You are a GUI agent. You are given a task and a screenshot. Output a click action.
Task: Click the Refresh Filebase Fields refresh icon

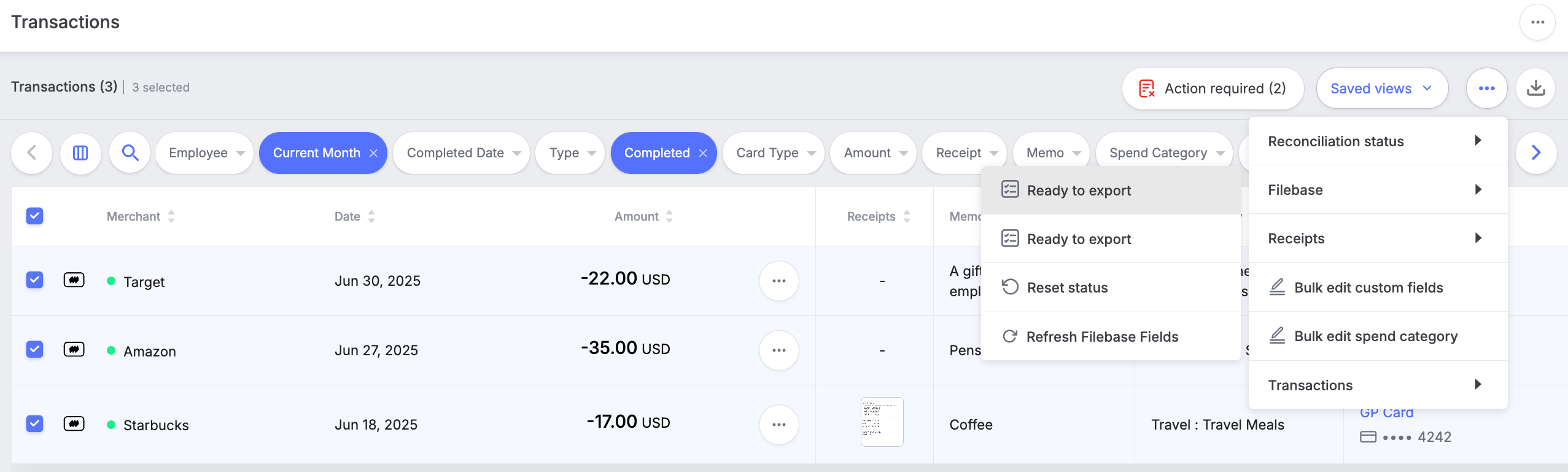click(1010, 336)
